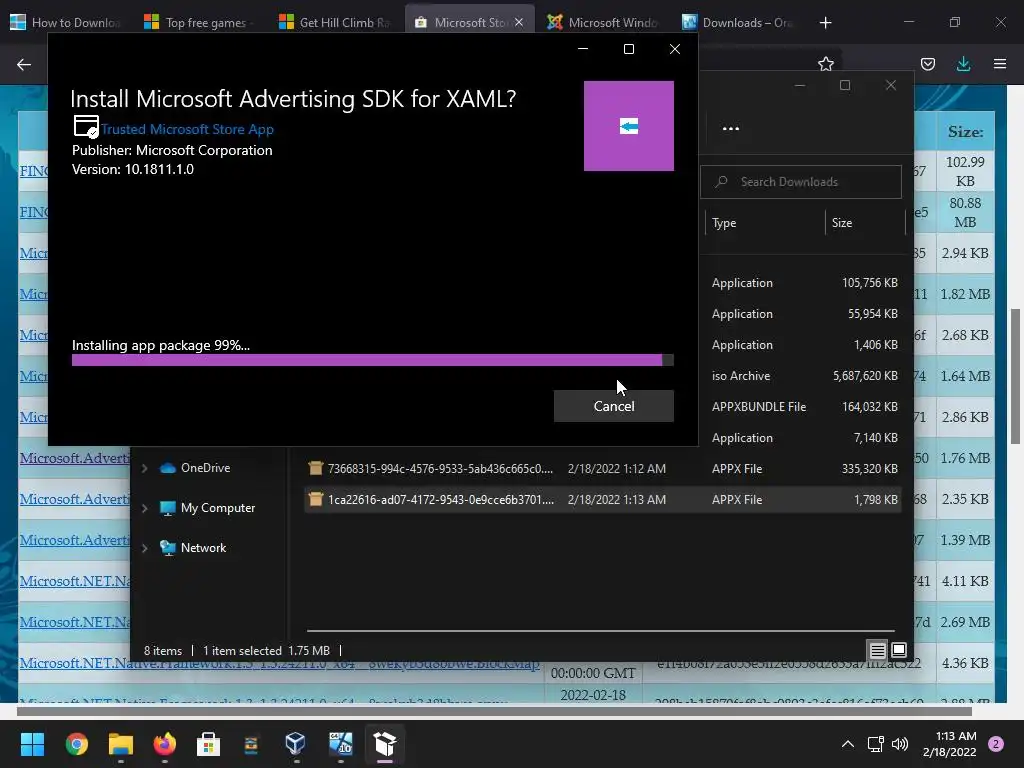Launch Chrome from taskbar
This screenshot has width=1024, height=768.
pos(76,744)
